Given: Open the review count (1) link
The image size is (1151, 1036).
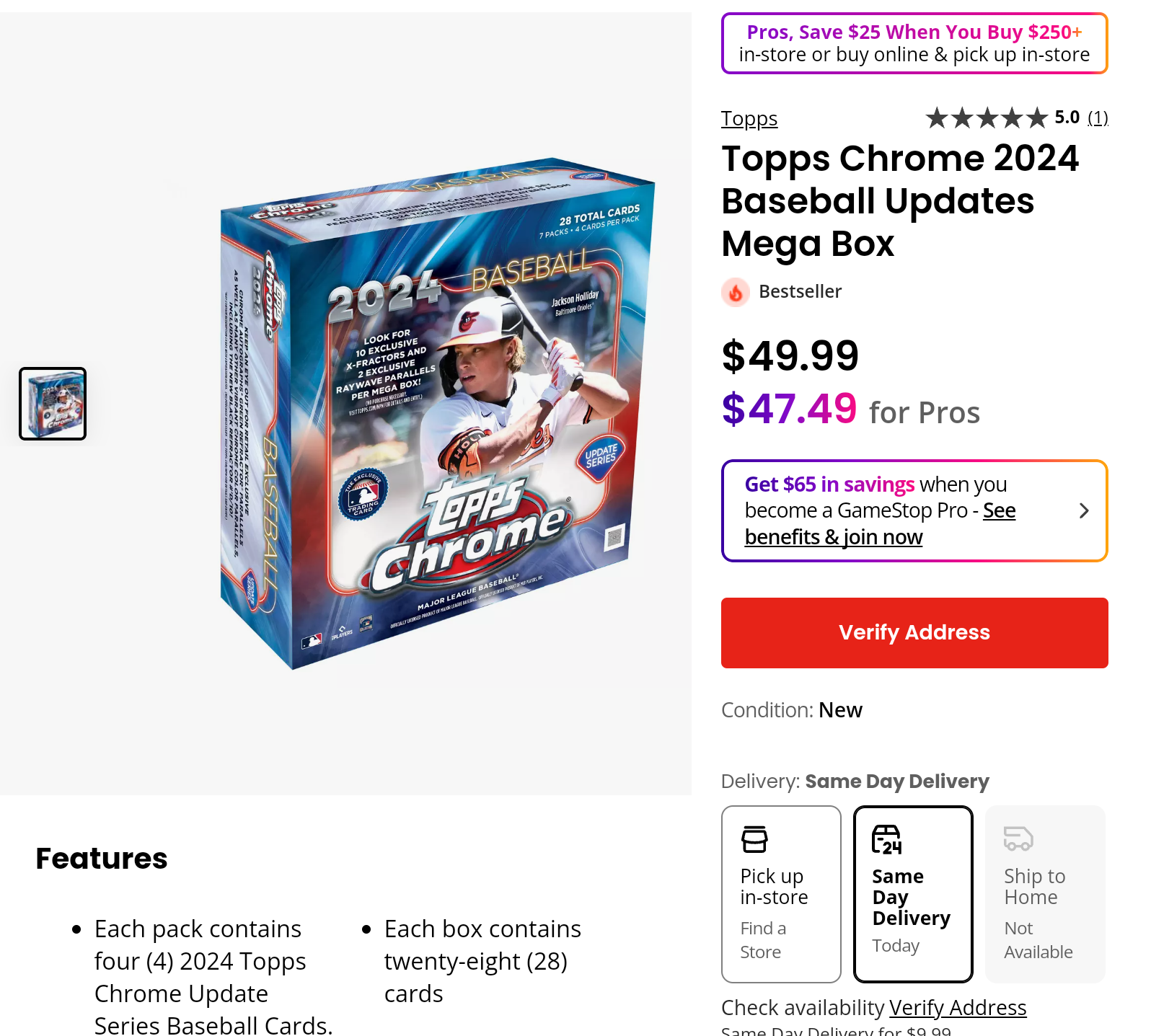Looking at the screenshot, I should tap(1098, 118).
